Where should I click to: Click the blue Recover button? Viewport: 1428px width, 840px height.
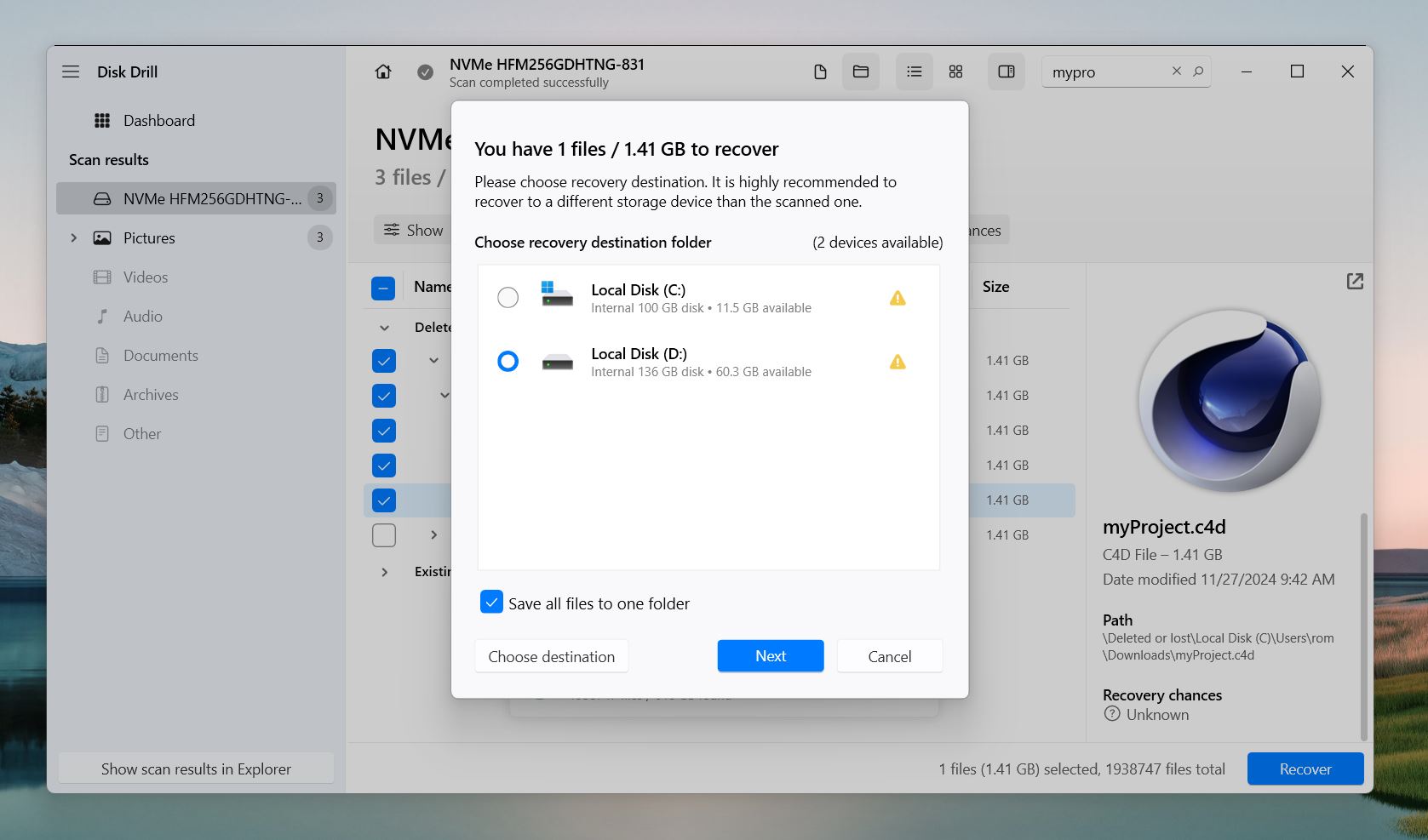(x=1305, y=769)
